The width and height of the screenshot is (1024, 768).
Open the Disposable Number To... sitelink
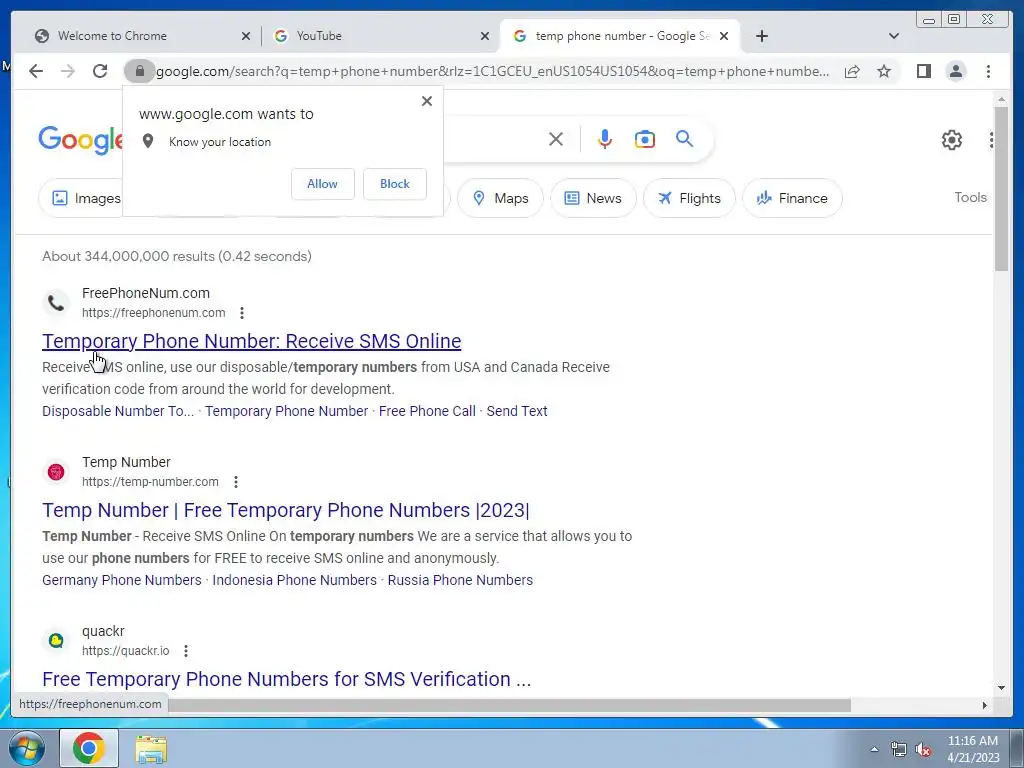[118, 411]
